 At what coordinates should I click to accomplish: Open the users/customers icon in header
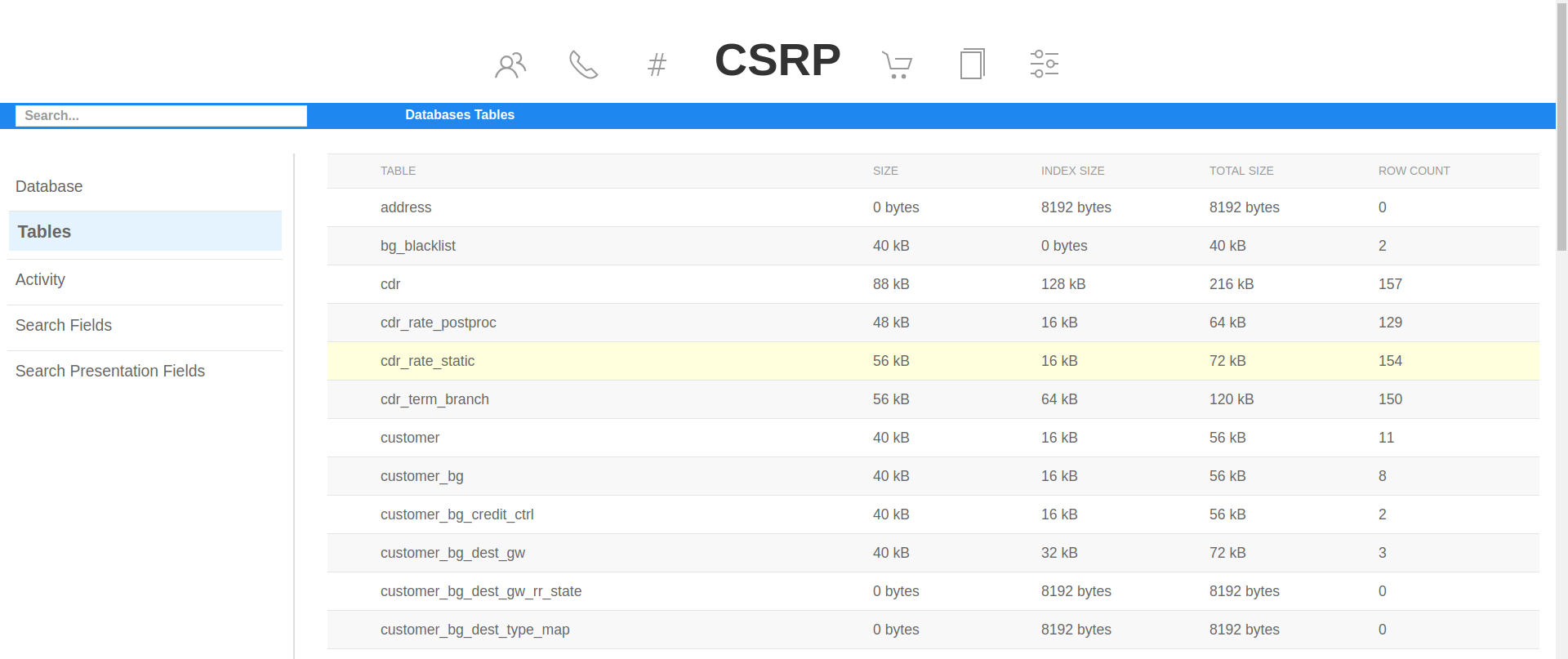510,65
